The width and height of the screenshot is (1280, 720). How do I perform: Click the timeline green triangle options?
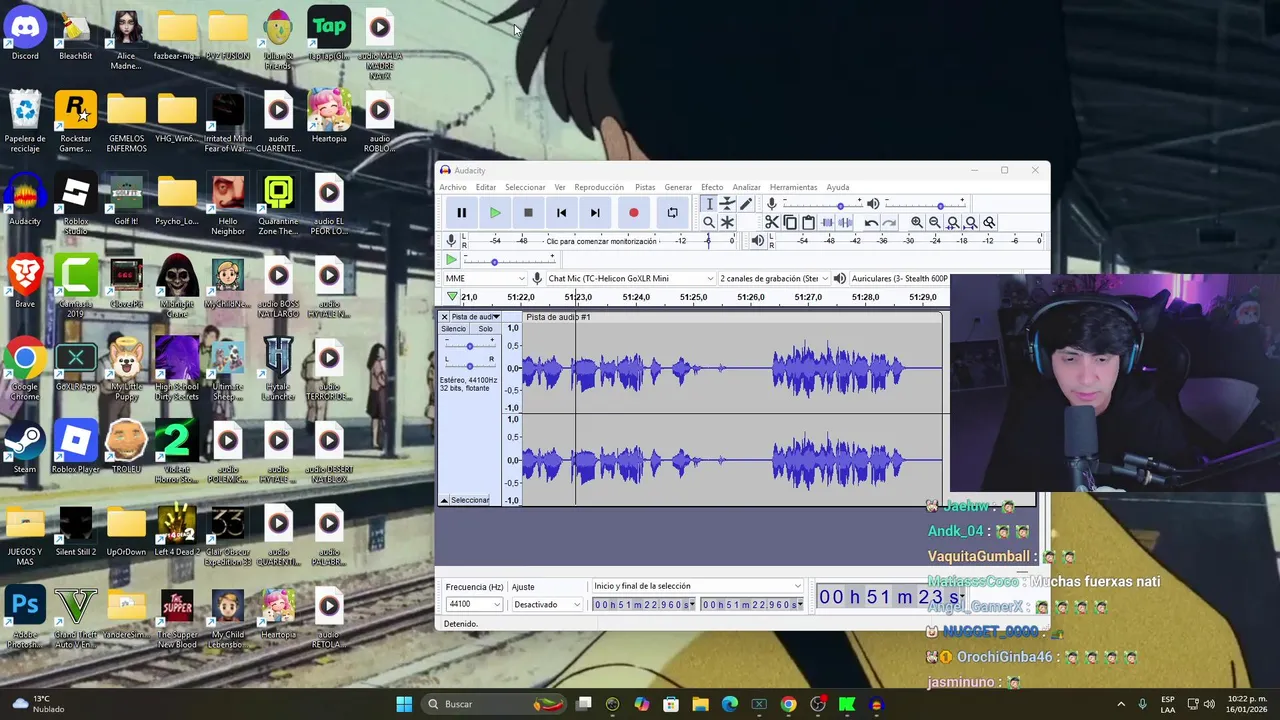(x=452, y=297)
